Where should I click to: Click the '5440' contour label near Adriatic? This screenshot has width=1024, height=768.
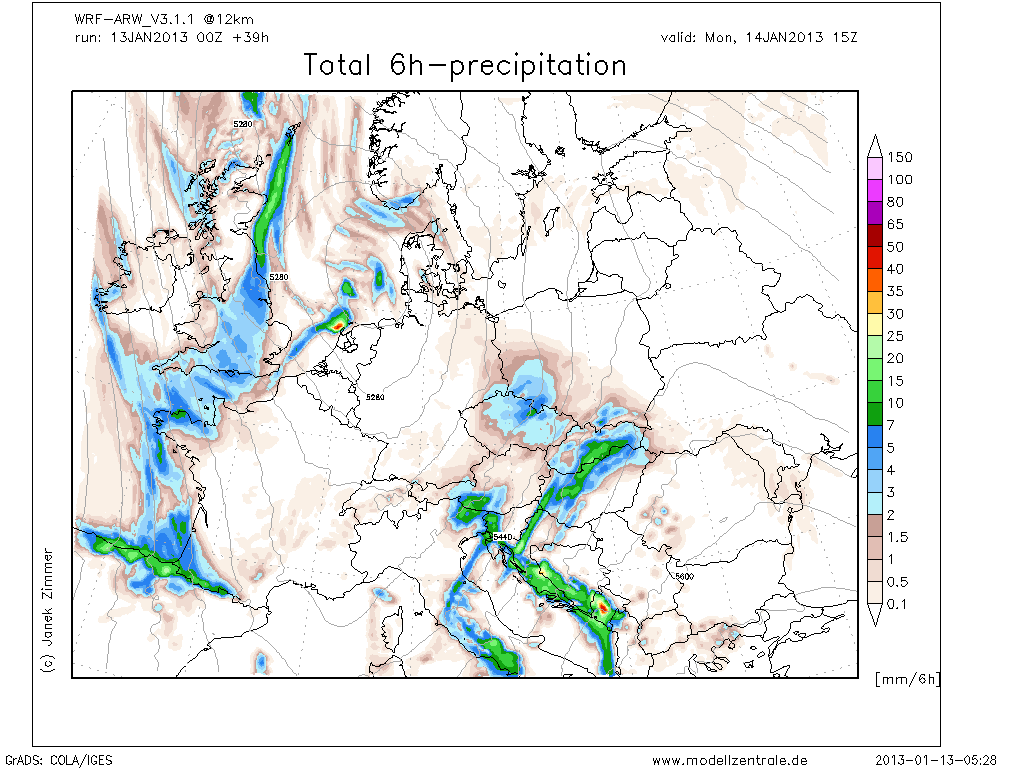503,537
